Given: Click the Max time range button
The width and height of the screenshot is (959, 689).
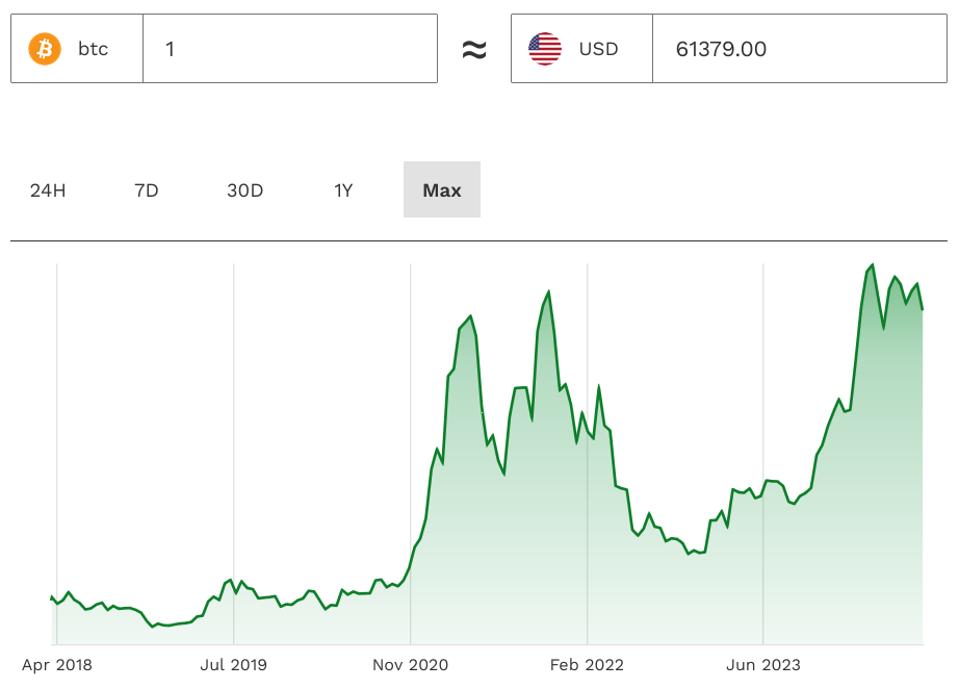Looking at the screenshot, I should [442, 189].
